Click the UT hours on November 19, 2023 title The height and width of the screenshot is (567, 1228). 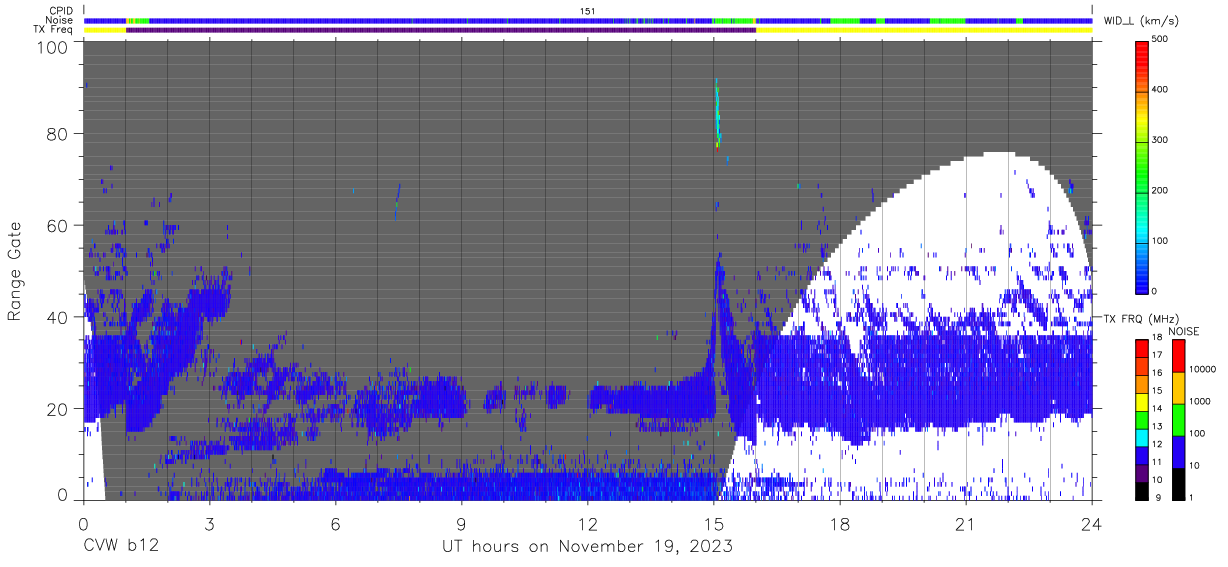pyautogui.click(x=588, y=547)
